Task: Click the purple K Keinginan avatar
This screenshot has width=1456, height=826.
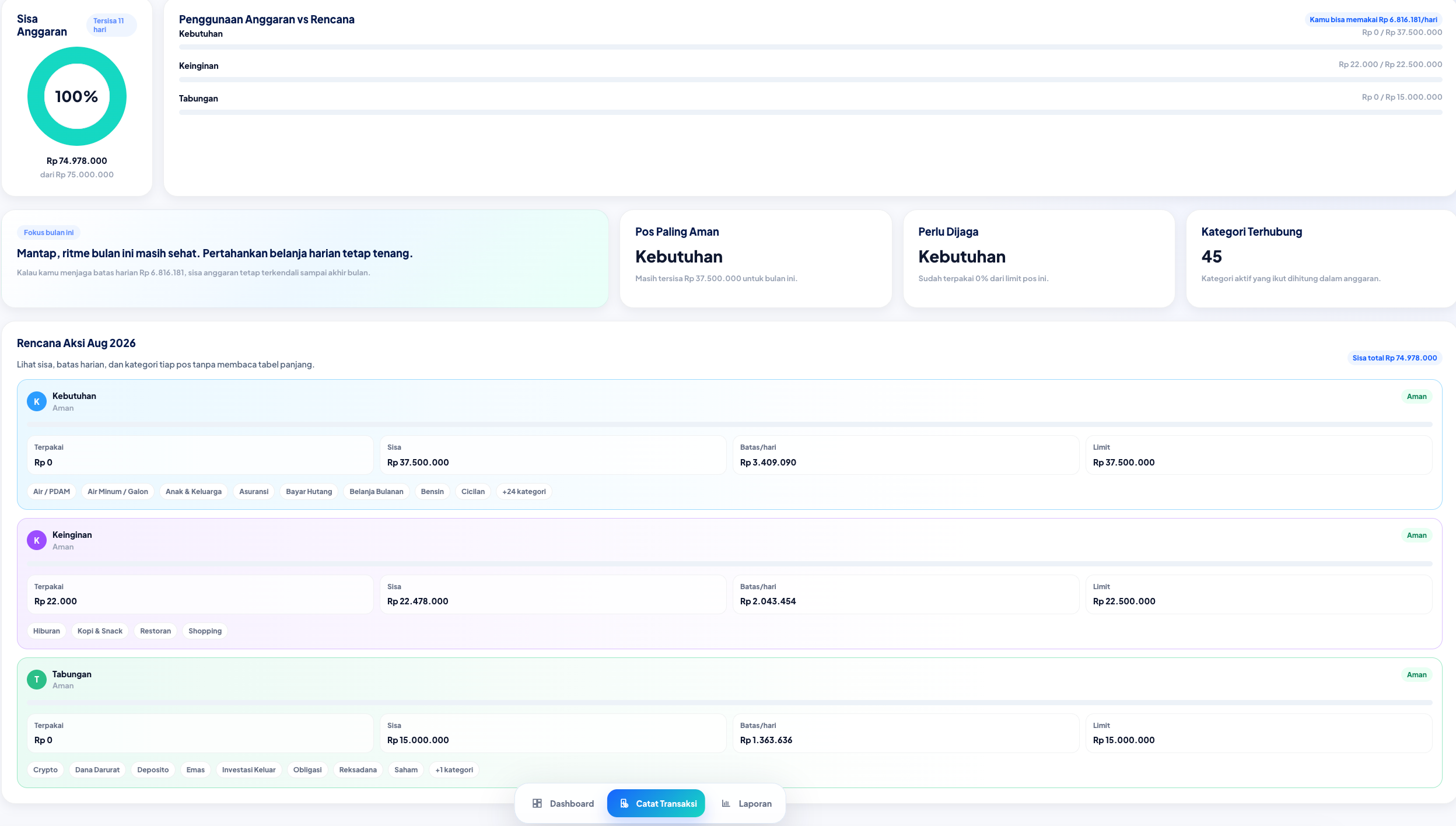Action: (x=37, y=540)
